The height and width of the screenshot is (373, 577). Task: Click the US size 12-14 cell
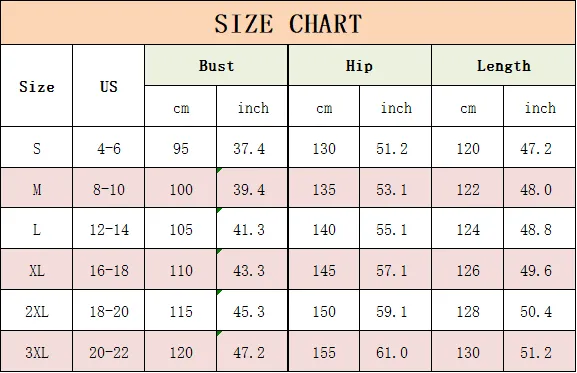[x=109, y=229]
